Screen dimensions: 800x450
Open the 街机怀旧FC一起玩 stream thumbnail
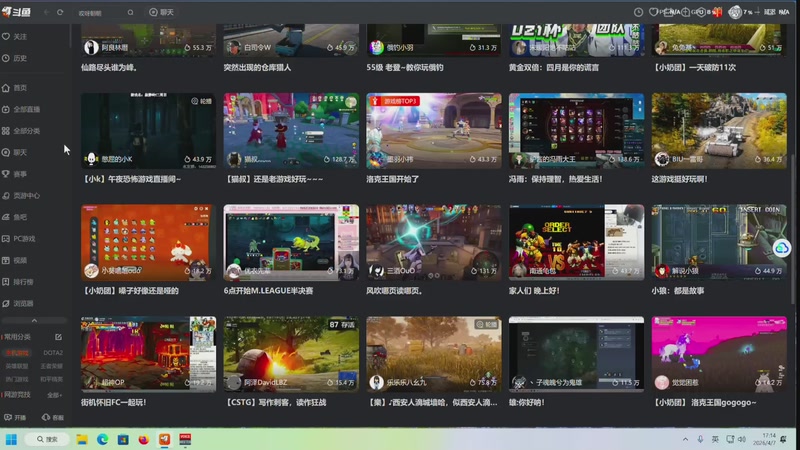[x=148, y=354]
